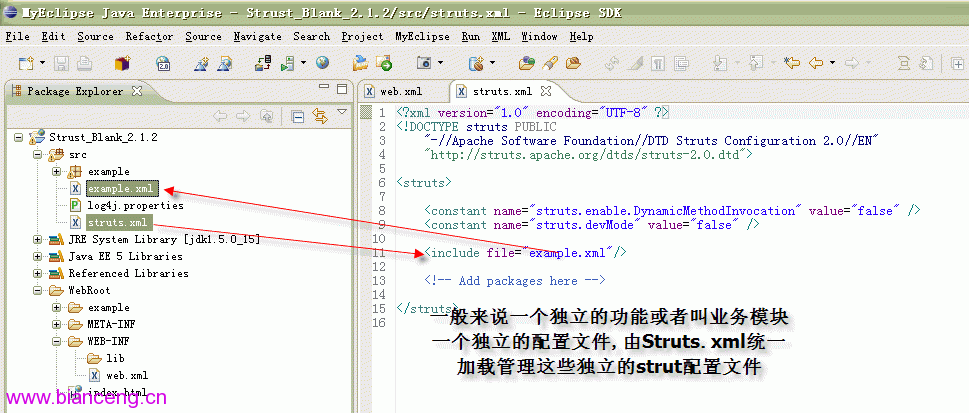Open the Window menu
Image resolution: width=969 pixels, height=413 pixels.
click(540, 36)
